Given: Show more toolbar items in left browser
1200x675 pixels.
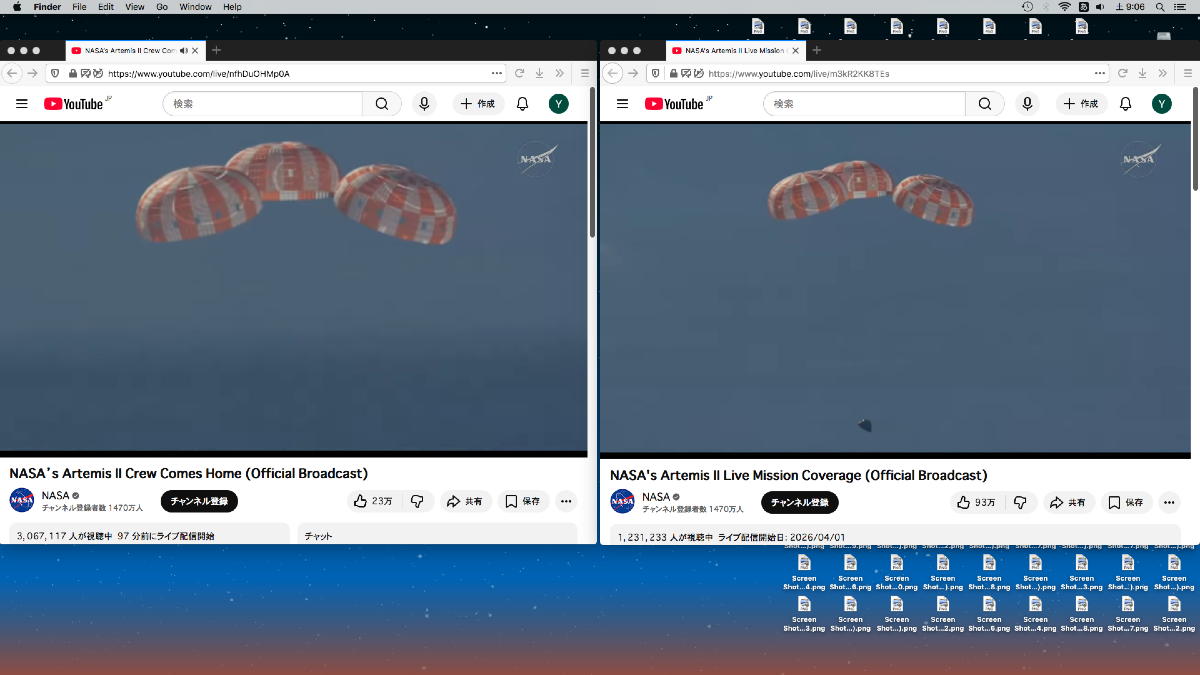Looking at the screenshot, I should [560, 73].
